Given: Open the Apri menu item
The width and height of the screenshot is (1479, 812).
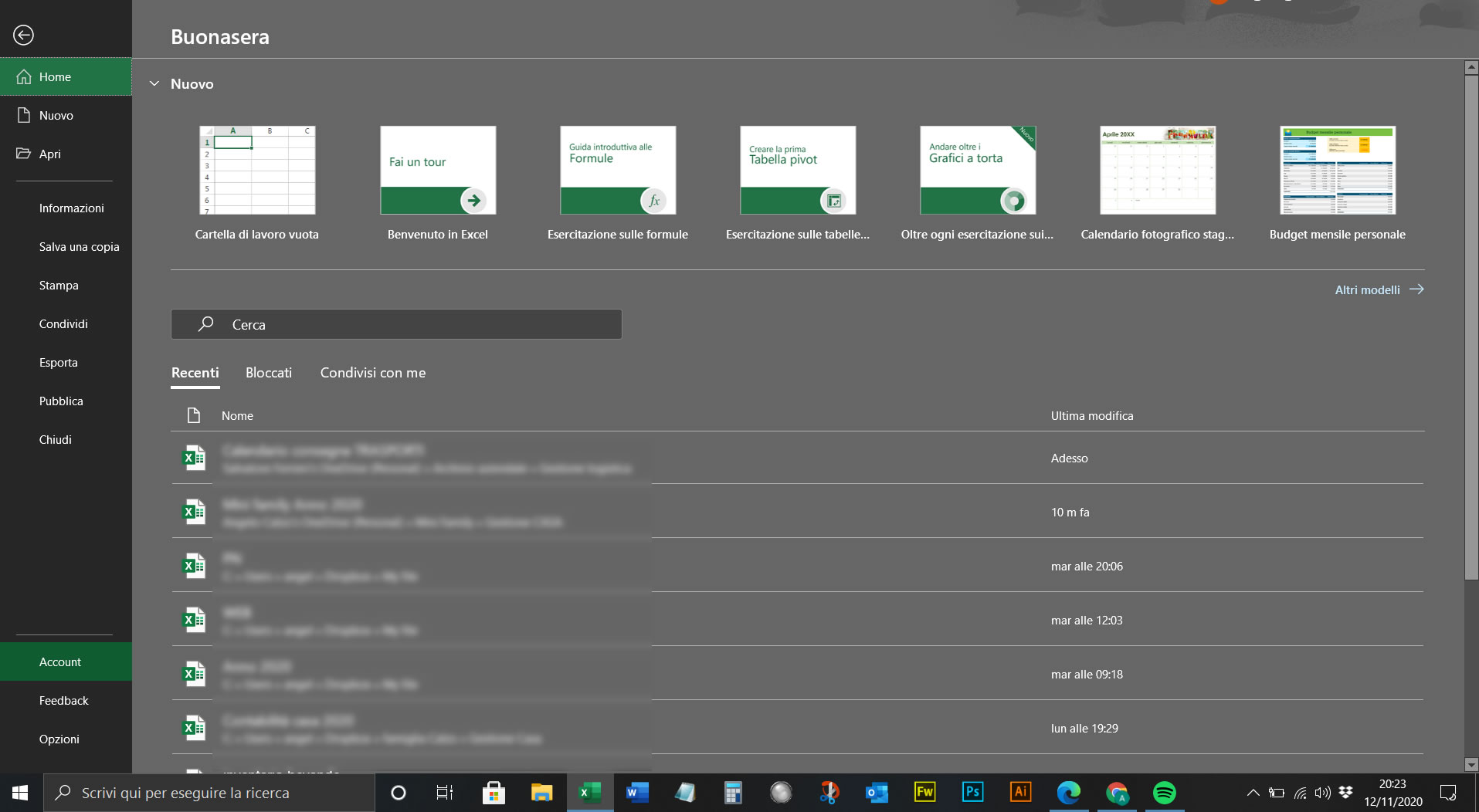Looking at the screenshot, I should [x=66, y=154].
